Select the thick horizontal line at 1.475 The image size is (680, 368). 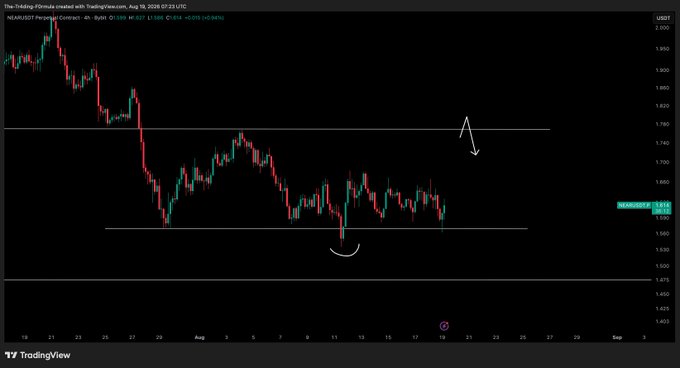328,280
